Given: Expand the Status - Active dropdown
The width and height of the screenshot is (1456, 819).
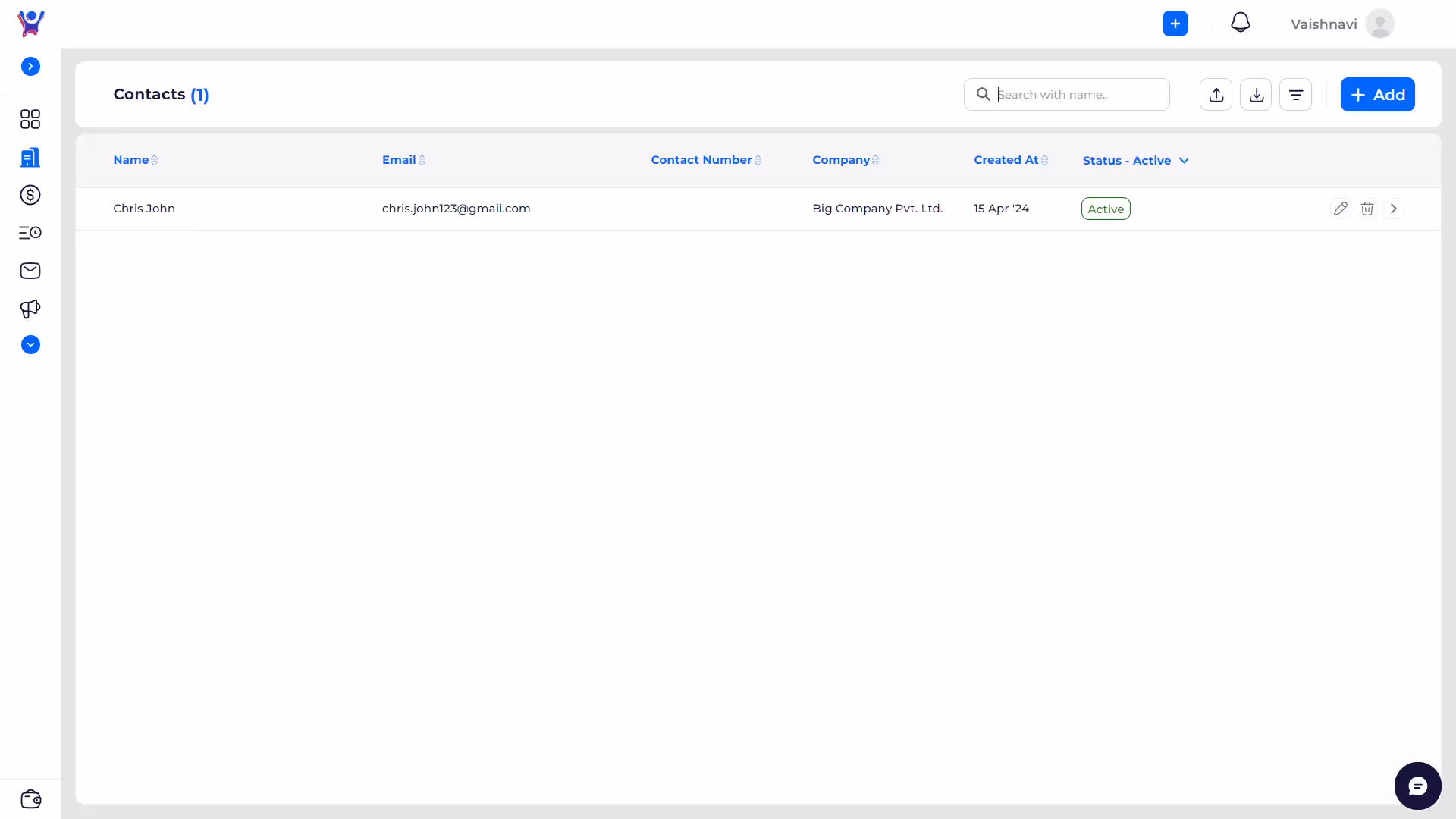Looking at the screenshot, I should point(1135,161).
